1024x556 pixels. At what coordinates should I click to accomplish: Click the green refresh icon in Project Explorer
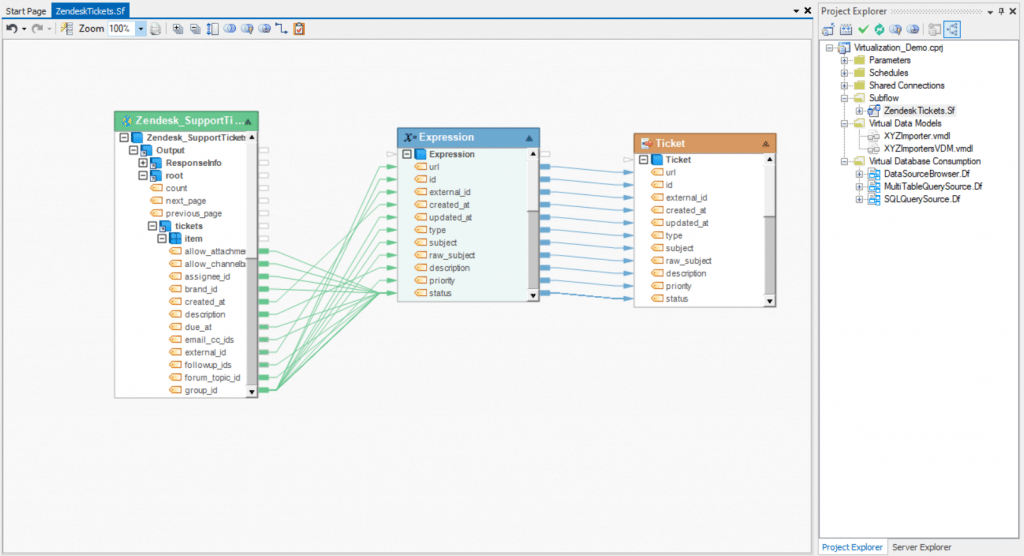click(878, 29)
